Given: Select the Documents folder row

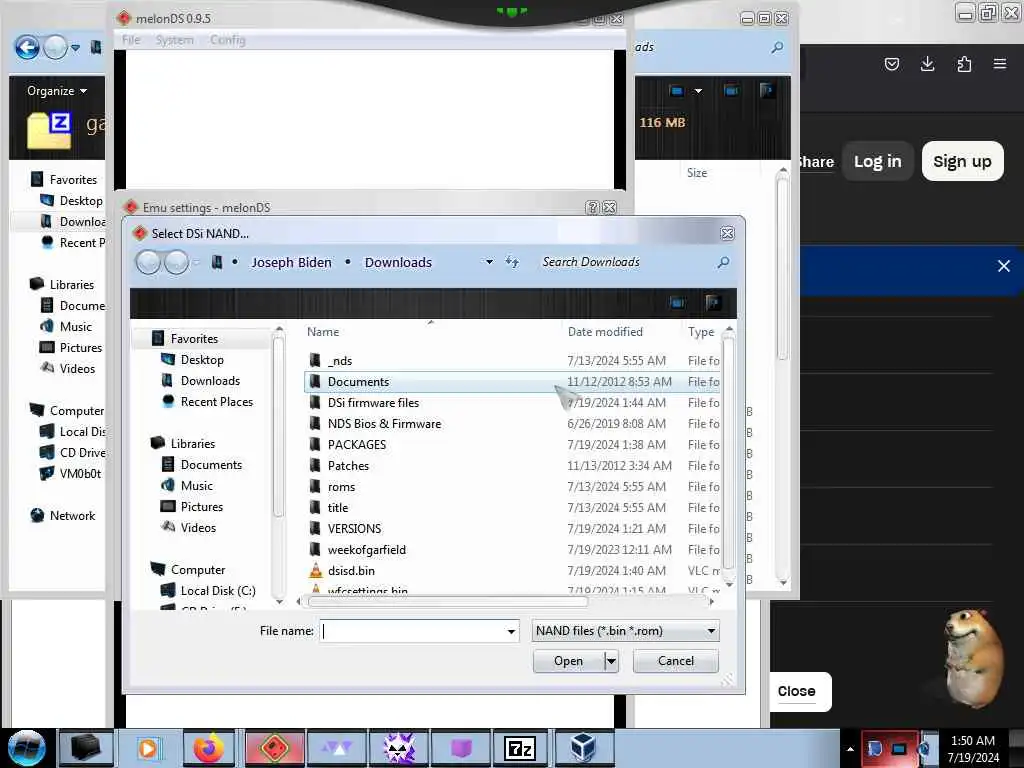Looking at the screenshot, I should [513, 381].
